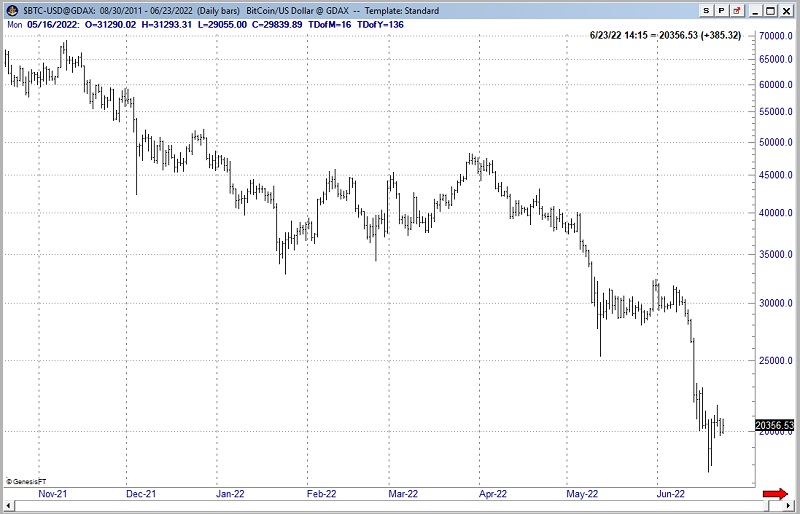Click the Nov-21 date axis label
The image size is (800, 514).
click(50, 493)
